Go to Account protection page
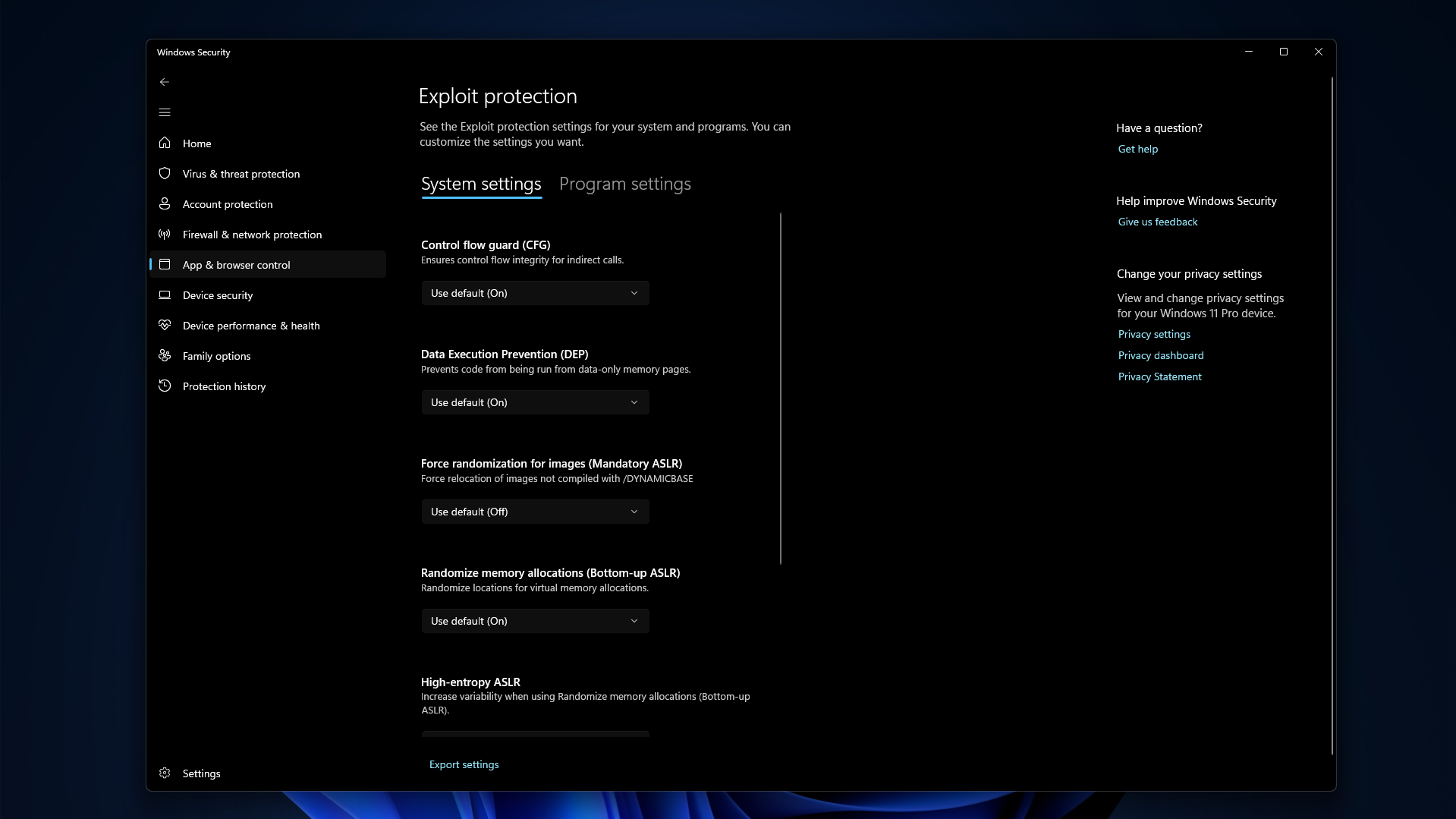1456x819 pixels. [x=268, y=204]
